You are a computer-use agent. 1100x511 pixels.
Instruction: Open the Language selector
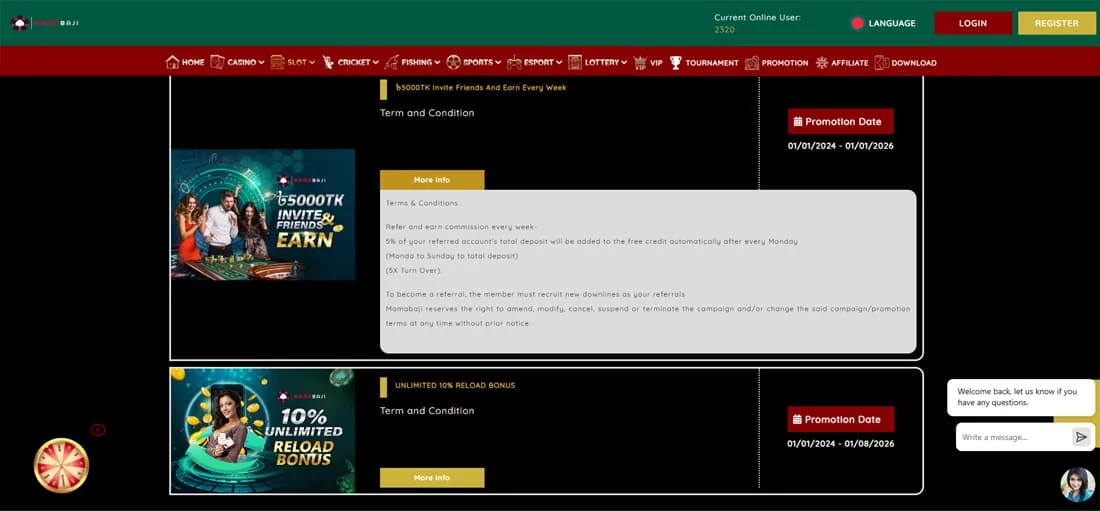tap(884, 23)
